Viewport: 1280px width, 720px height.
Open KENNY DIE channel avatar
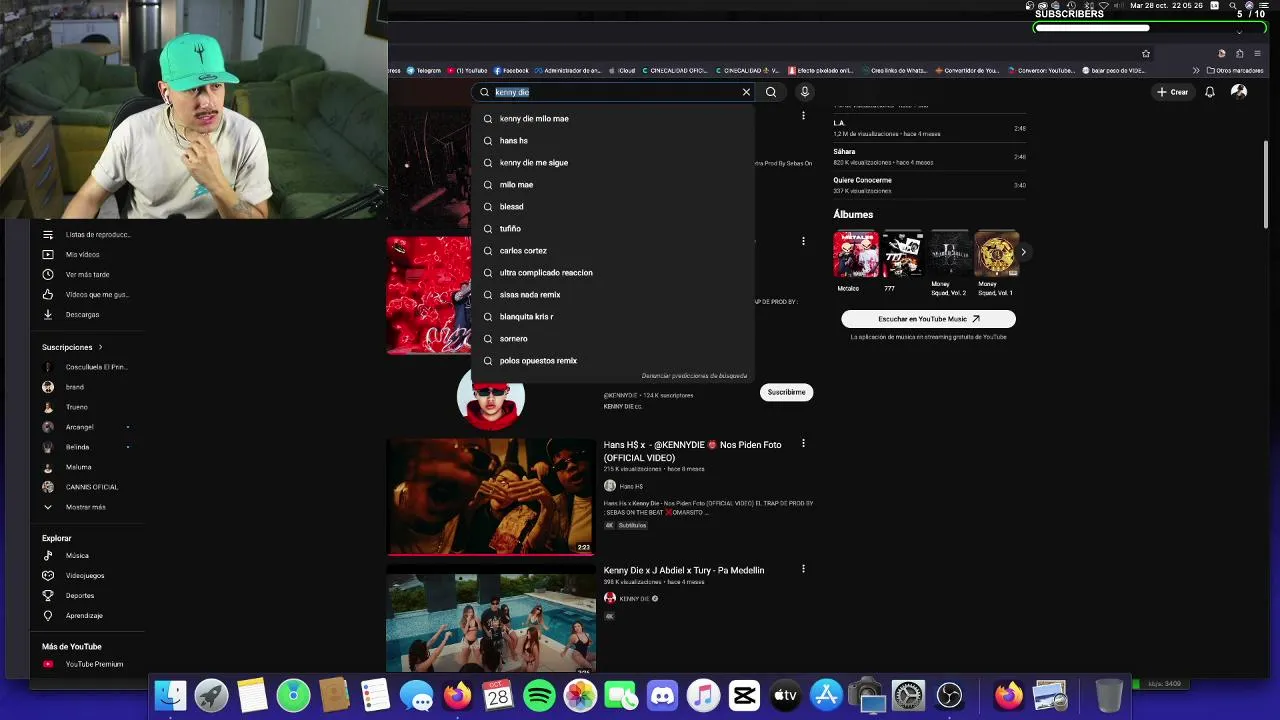coord(491,398)
